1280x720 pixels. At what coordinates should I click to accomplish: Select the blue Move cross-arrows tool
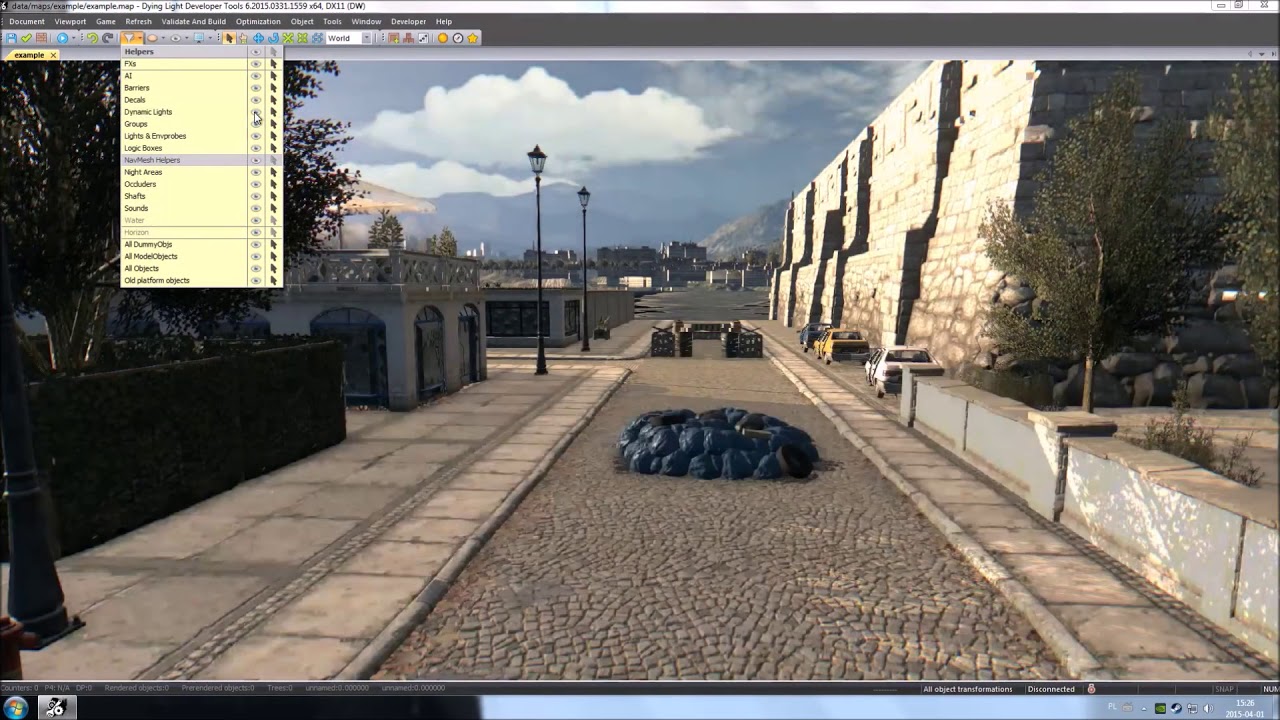tap(258, 38)
